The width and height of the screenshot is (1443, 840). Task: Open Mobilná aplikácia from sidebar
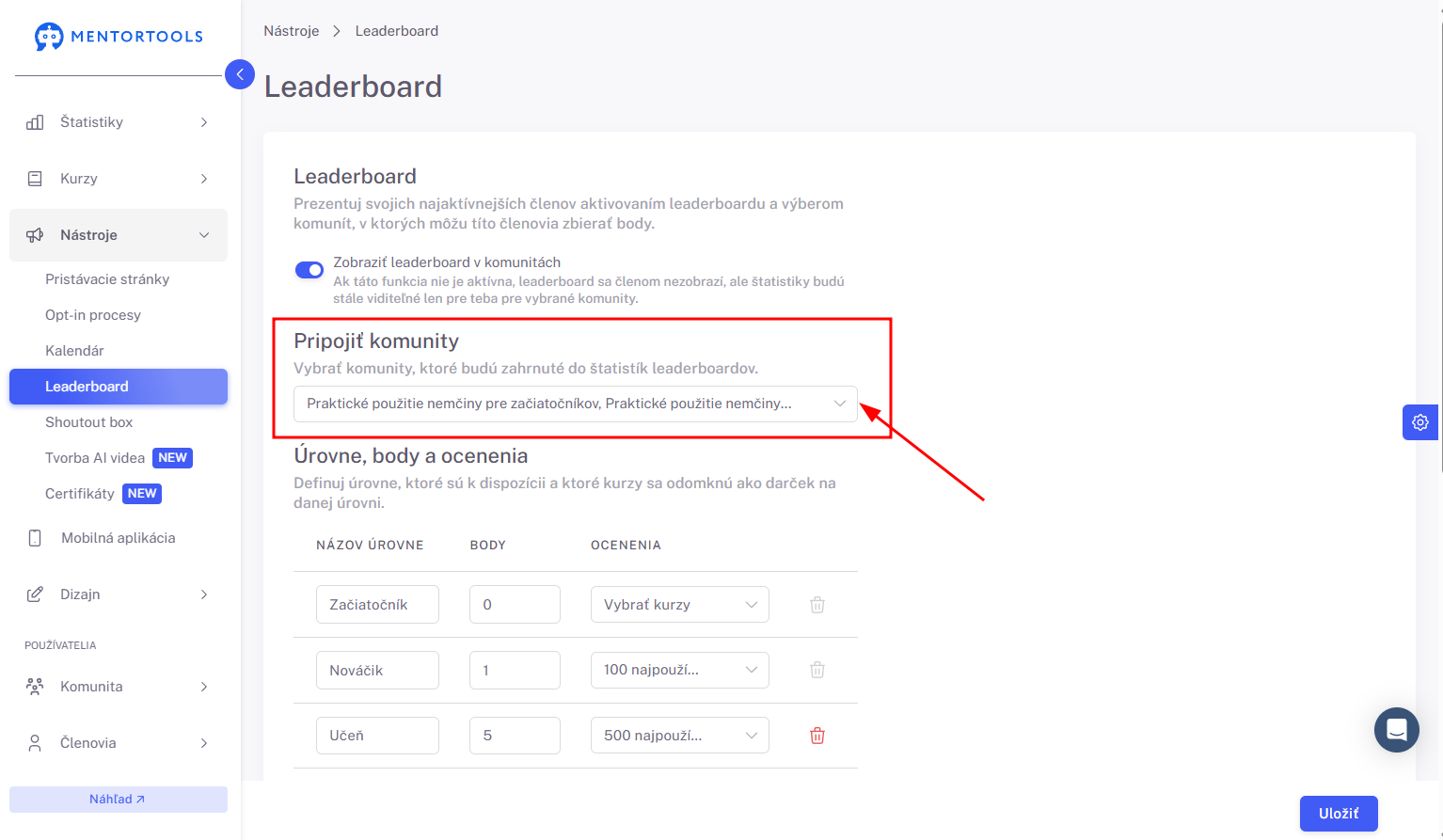(119, 538)
